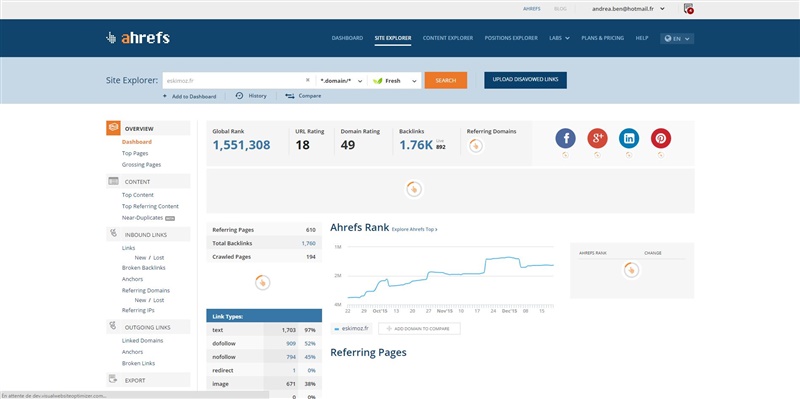Expand the Labs menu dropdown
This screenshot has height=399, width=800.
tap(559, 38)
